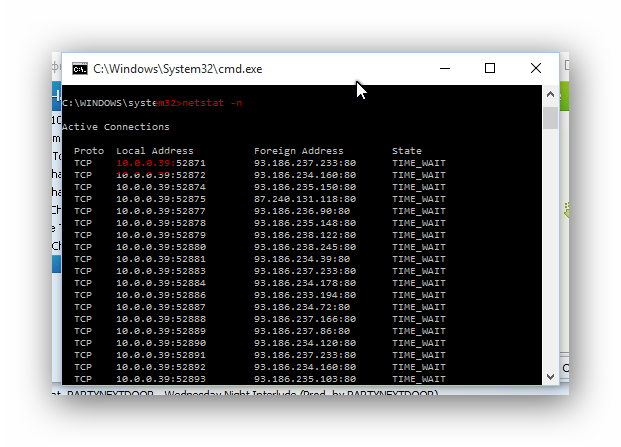The height and width of the screenshot is (447, 621).
Task: Maximize the cmd.exe window
Action: point(490,68)
